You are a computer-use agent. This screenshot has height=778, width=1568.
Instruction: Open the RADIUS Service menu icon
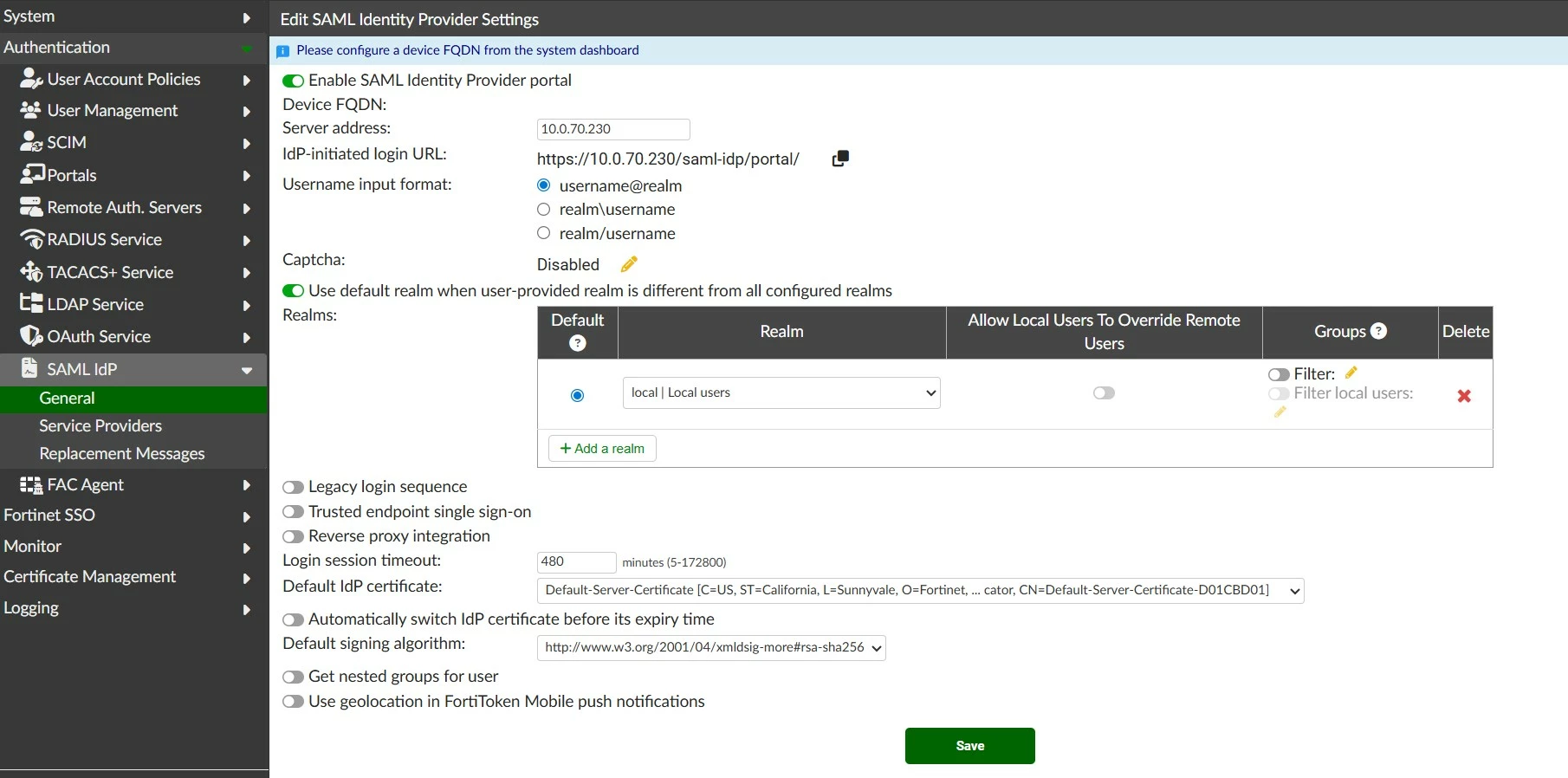click(32, 239)
